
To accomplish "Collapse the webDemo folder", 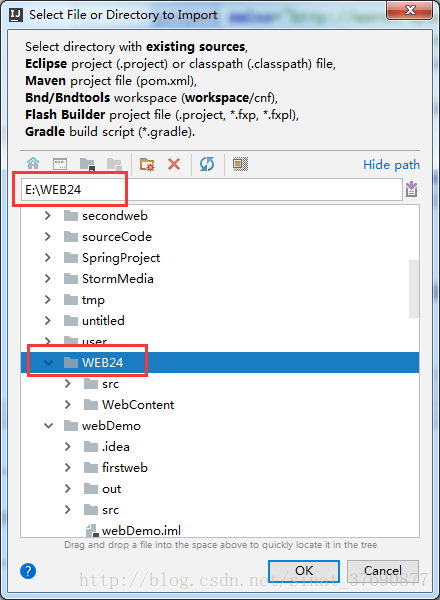I will click(x=48, y=426).
